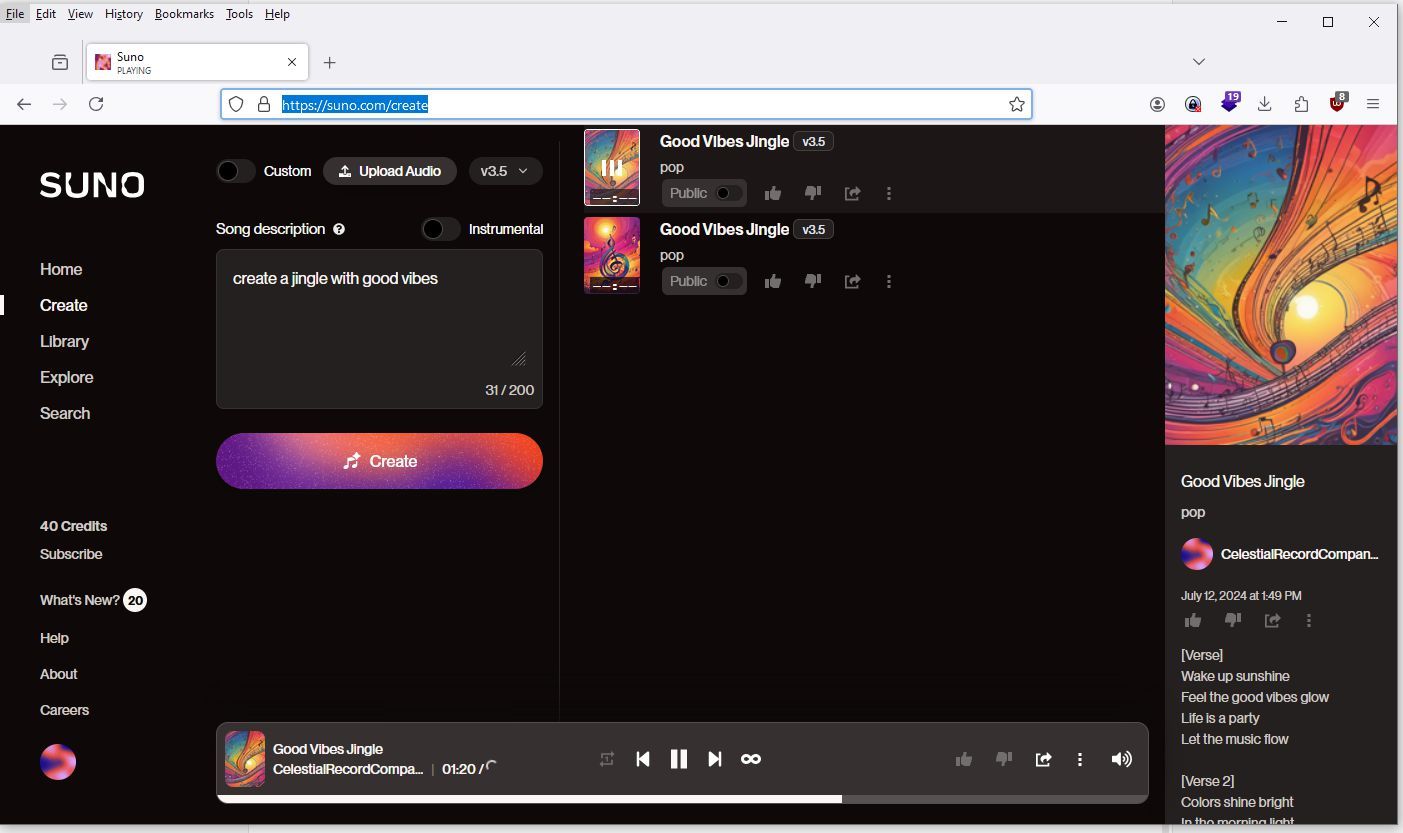Like the second Good Vibes Jingle song
1403x833 pixels.
tap(772, 281)
